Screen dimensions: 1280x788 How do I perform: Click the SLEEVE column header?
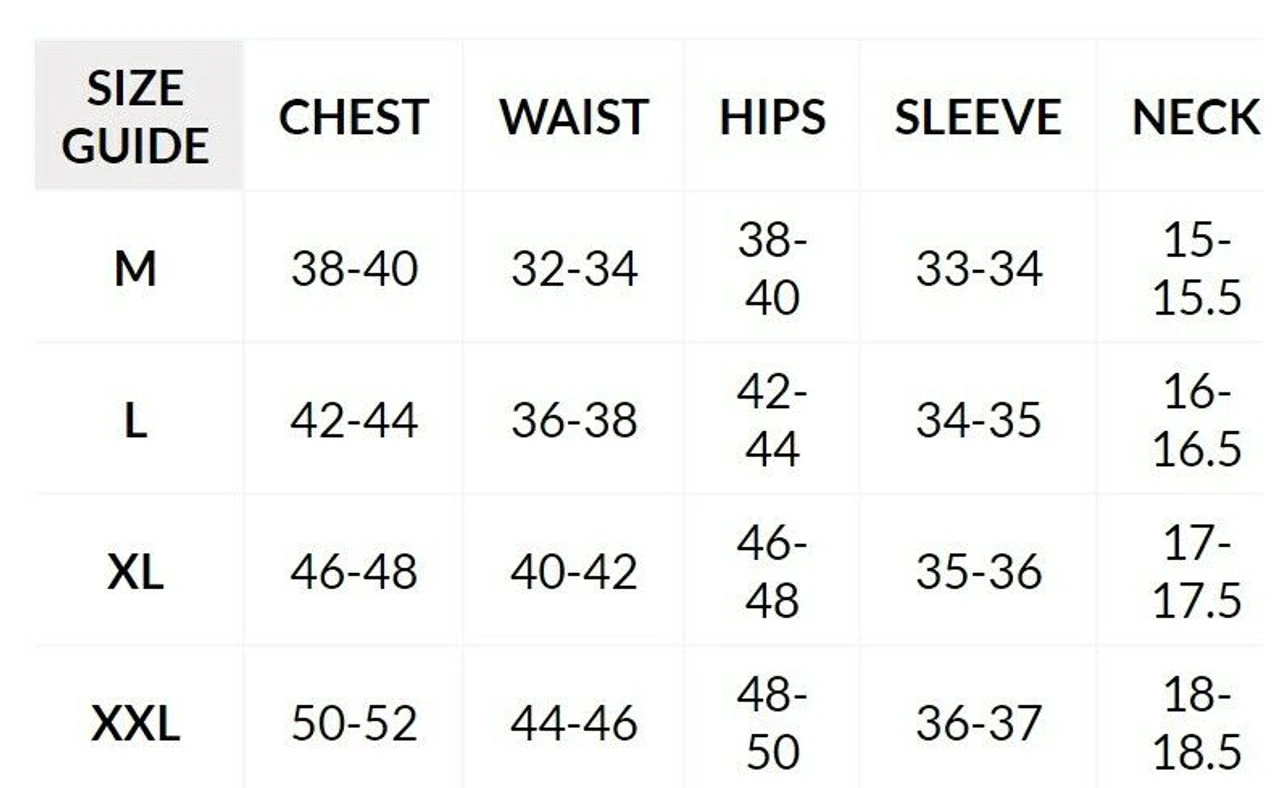(978, 117)
